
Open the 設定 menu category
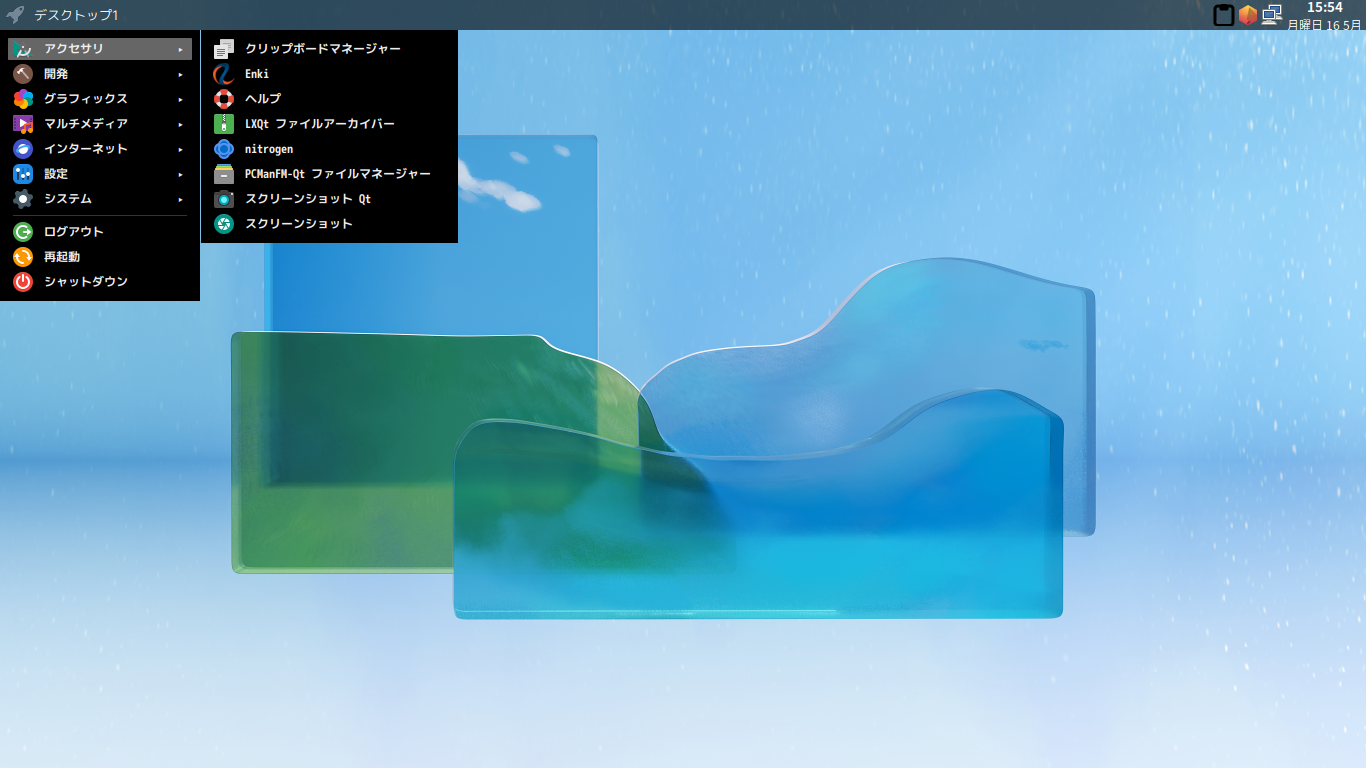tap(100, 174)
